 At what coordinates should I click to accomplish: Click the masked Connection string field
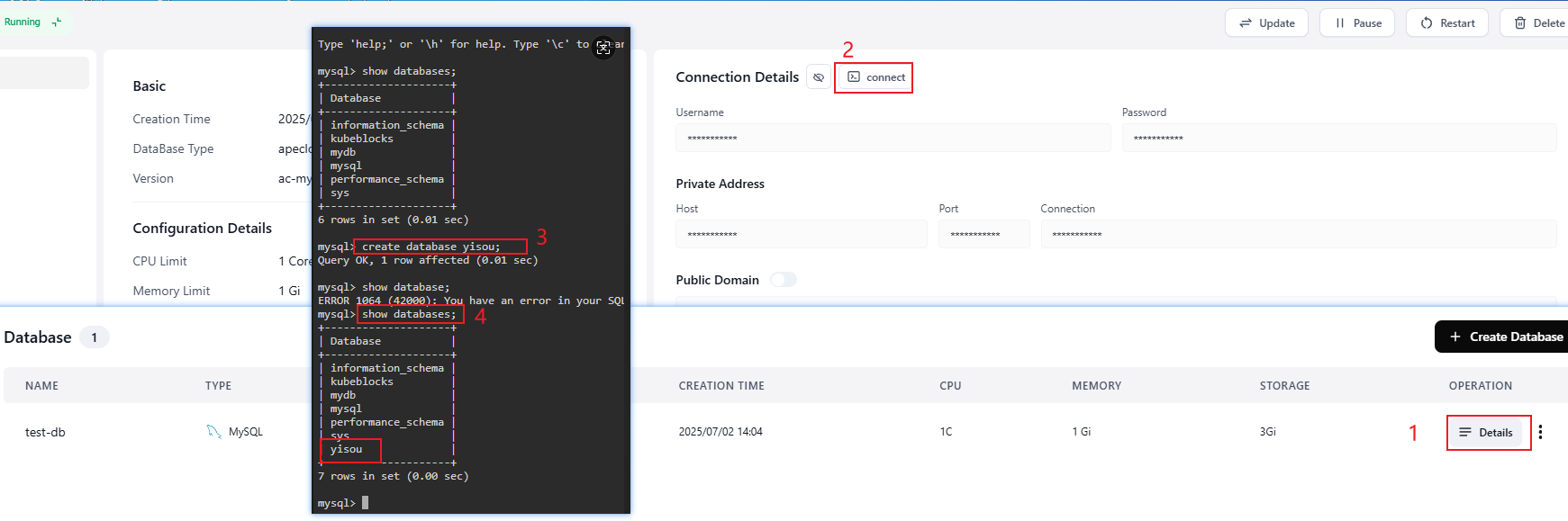(x=1297, y=235)
